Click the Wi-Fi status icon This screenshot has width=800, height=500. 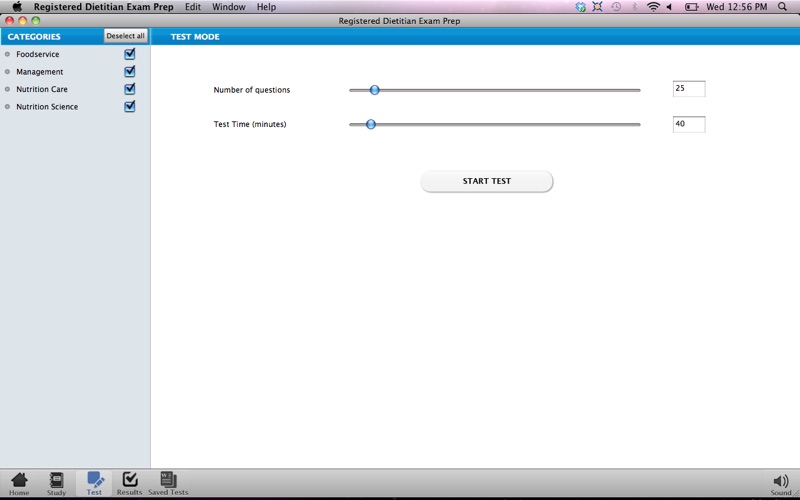(x=653, y=7)
